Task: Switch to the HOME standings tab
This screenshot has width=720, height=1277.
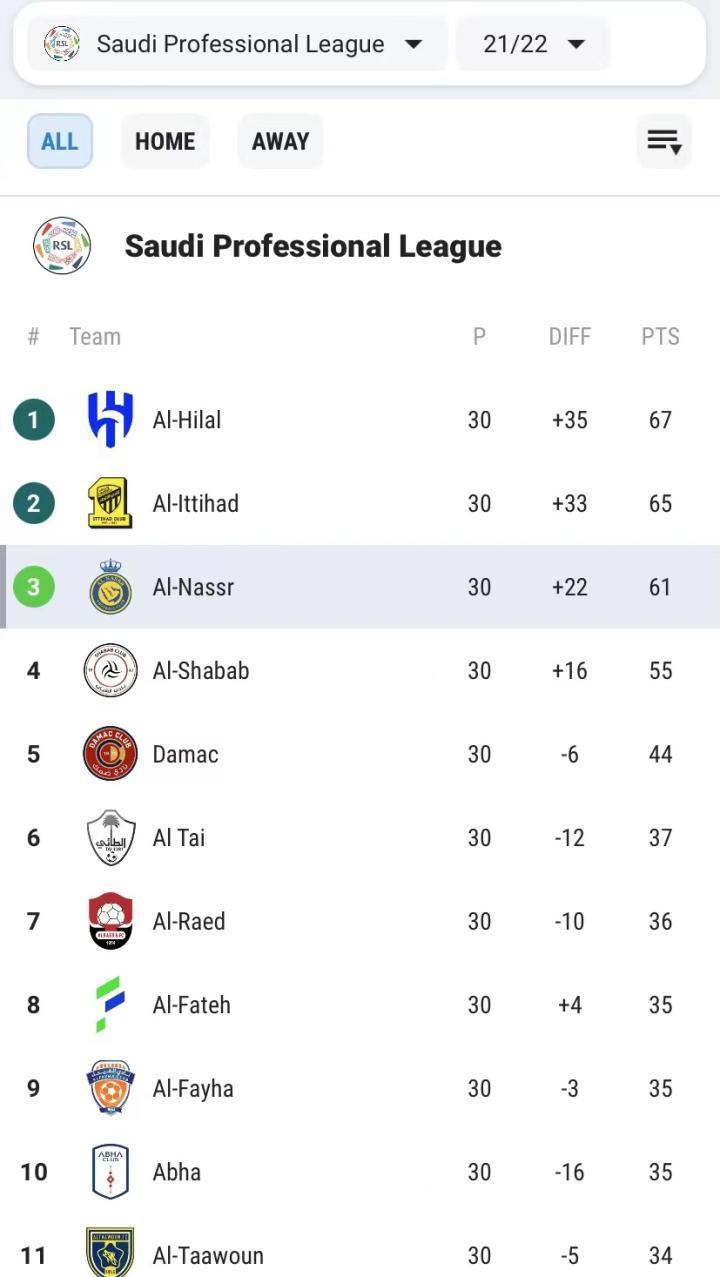Action: click(x=165, y=141)
